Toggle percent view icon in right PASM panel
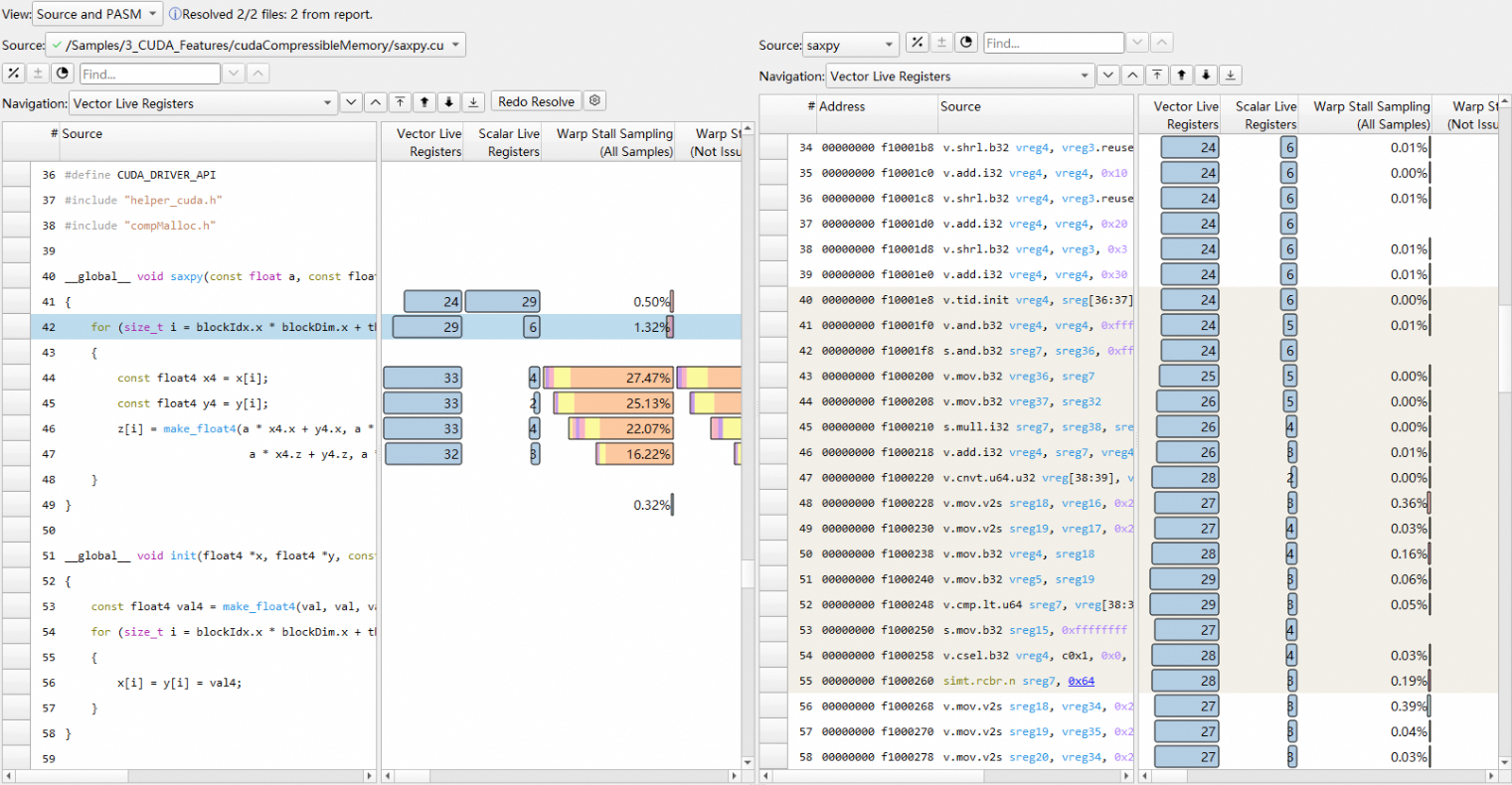Viewport: 1512px width, 785px height. 918,43
